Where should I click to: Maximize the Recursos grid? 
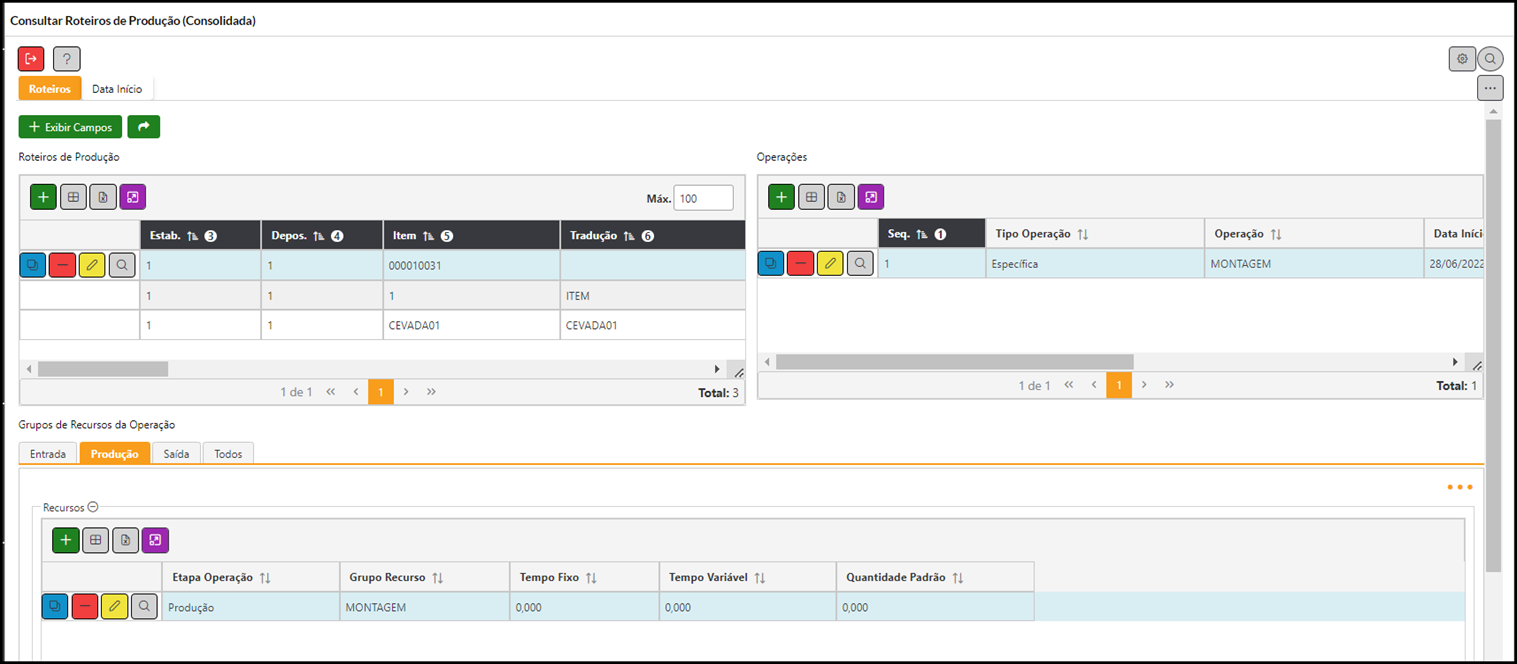[155, 540]
